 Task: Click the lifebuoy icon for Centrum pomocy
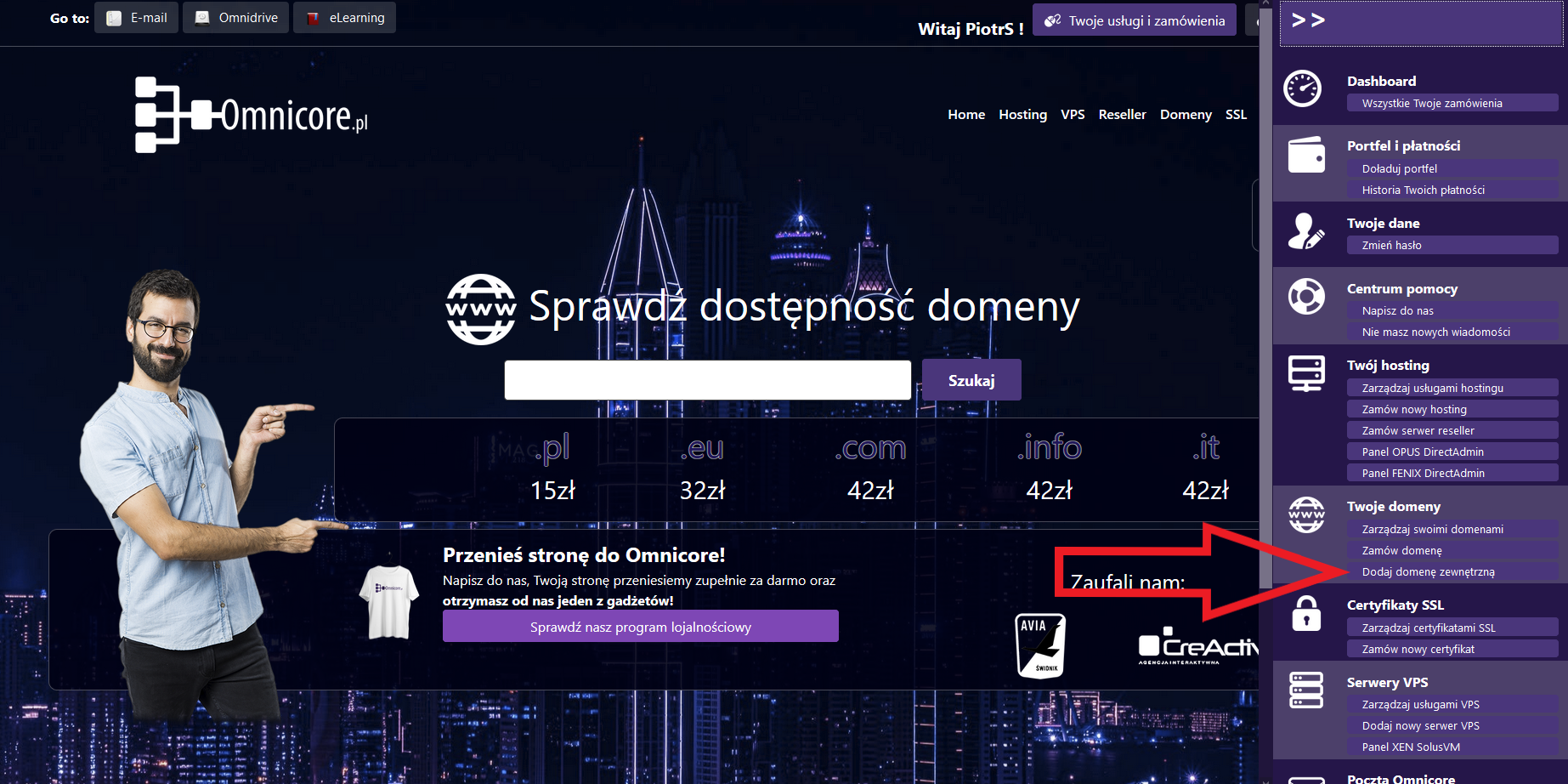tap(1306, 297)
